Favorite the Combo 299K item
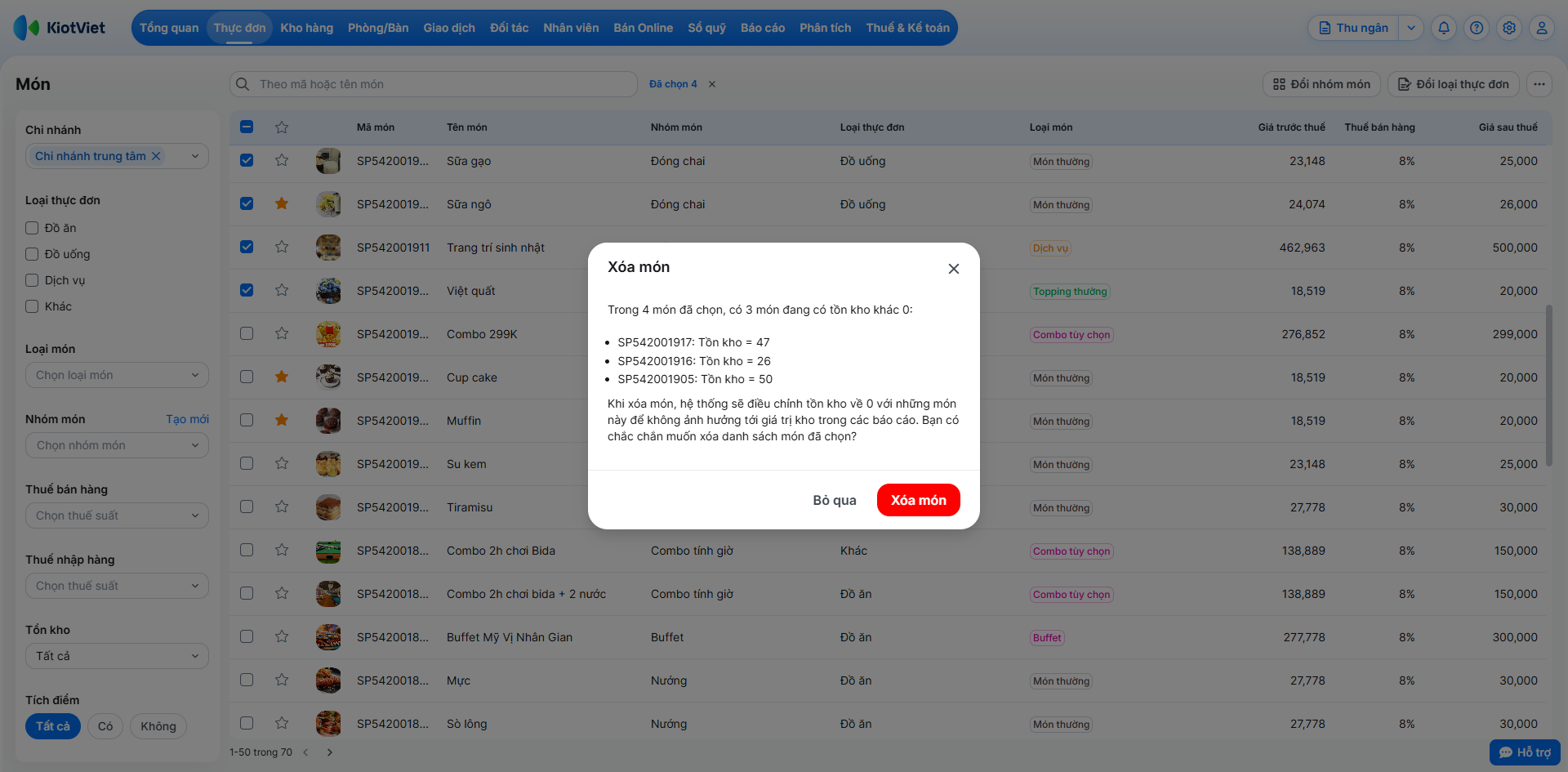The image size is (1568, 772). (282, 333)
